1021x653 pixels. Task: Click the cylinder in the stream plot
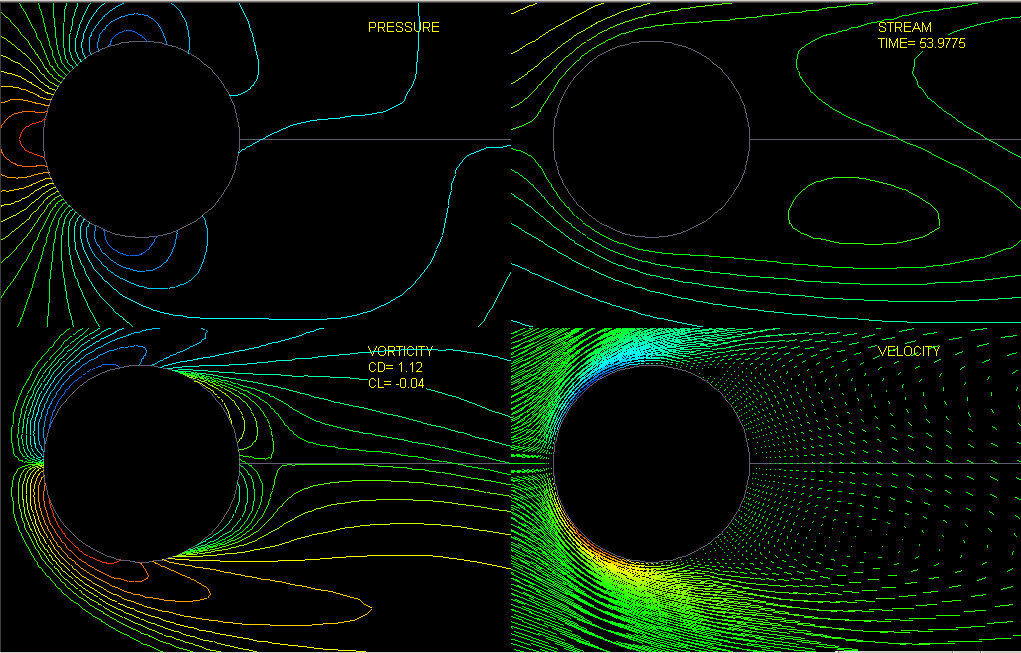click(x=651, y=139)
